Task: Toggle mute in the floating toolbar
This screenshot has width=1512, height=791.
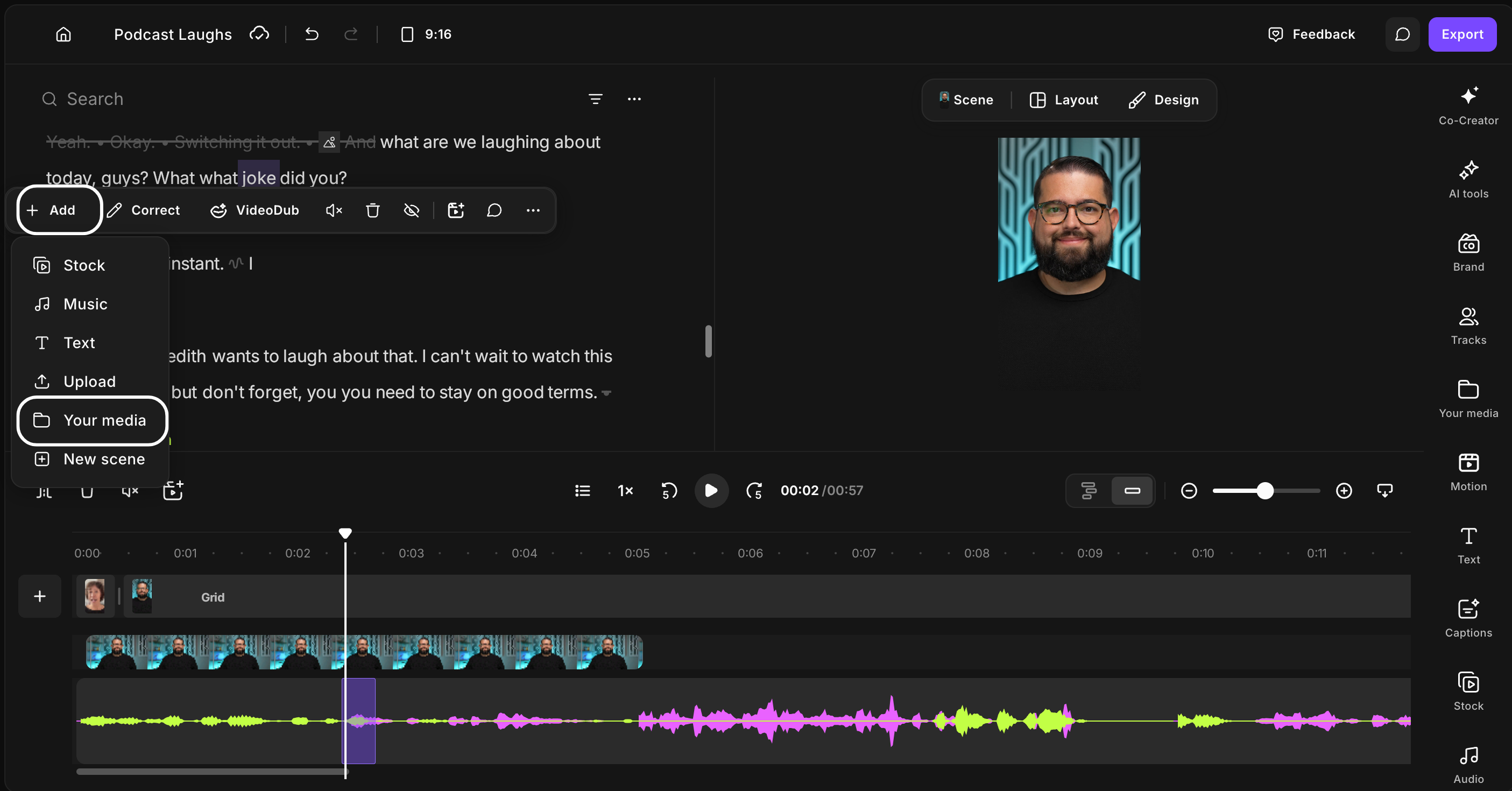Action: click(x=334, y=210)
